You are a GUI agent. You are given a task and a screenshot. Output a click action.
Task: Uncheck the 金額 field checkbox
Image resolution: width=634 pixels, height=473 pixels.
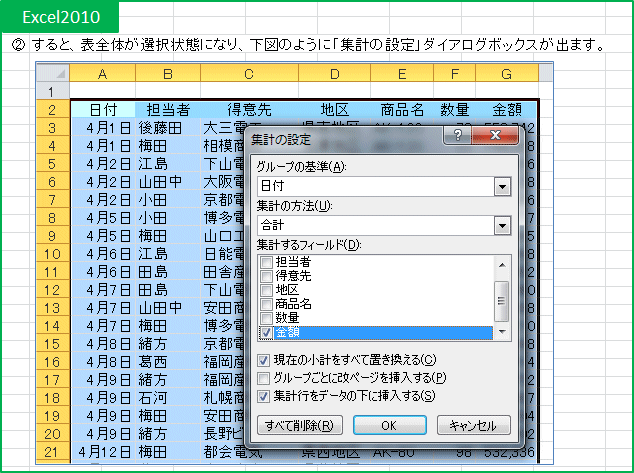point(266,332)
